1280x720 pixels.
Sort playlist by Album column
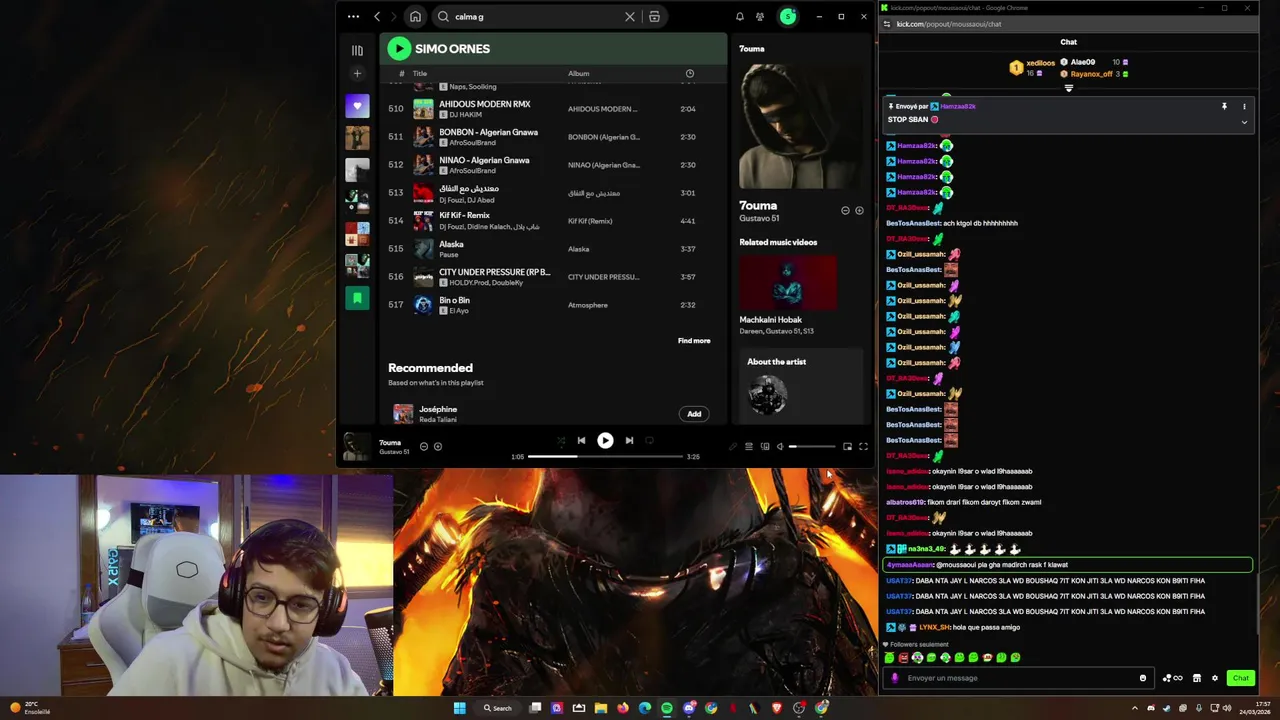(579, 73)
